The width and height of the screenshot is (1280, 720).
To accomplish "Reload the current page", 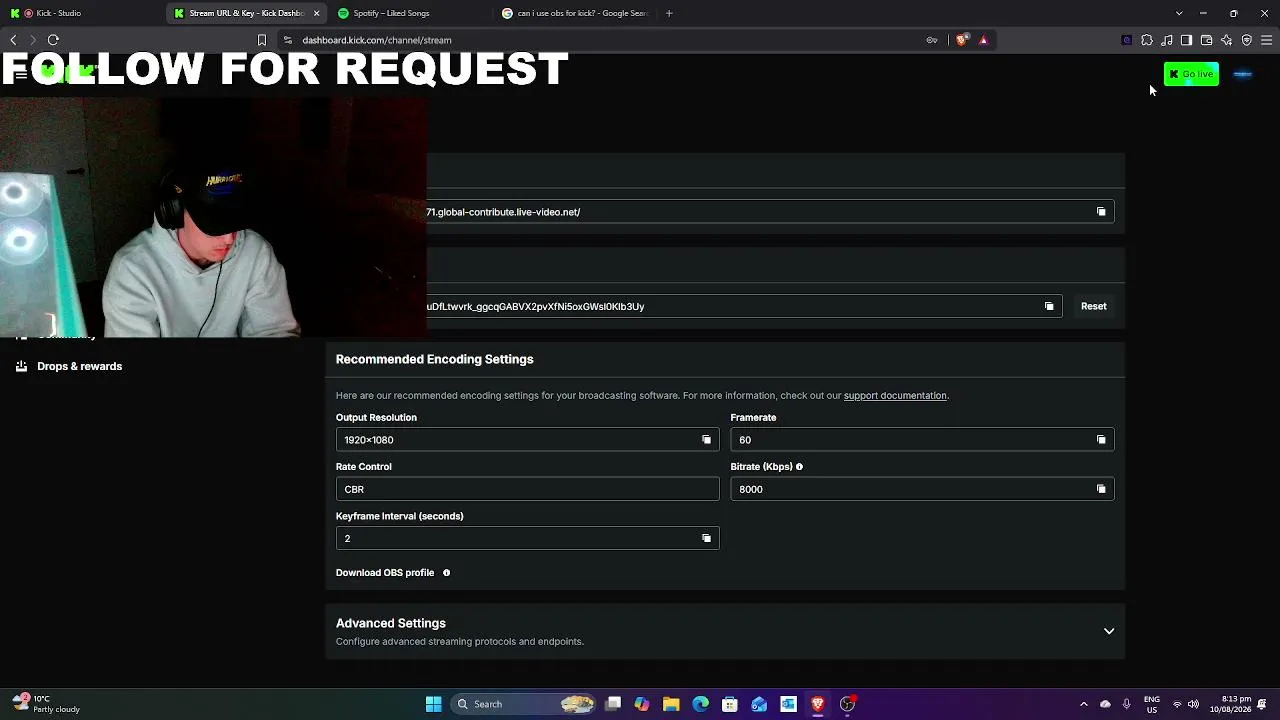I will pos(53,40).
